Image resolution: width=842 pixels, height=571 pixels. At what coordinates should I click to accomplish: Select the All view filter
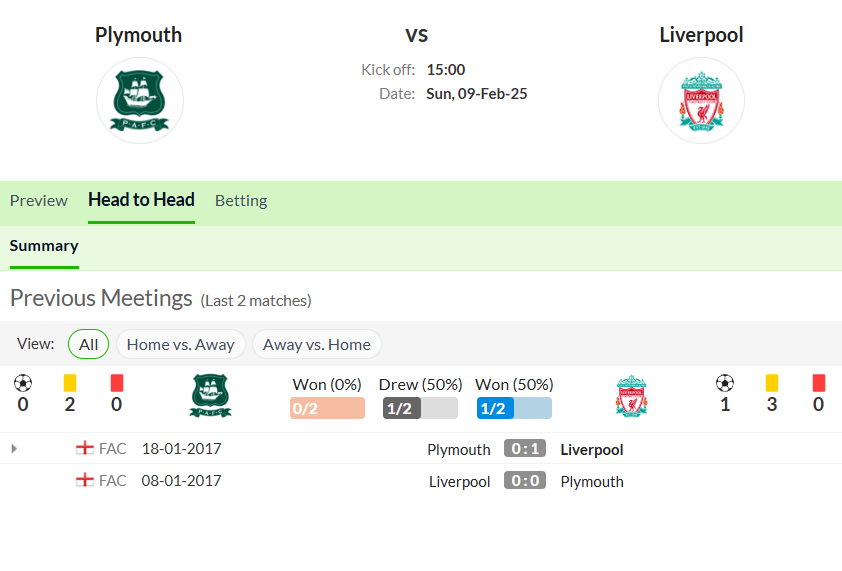click(x=89, y=344)
